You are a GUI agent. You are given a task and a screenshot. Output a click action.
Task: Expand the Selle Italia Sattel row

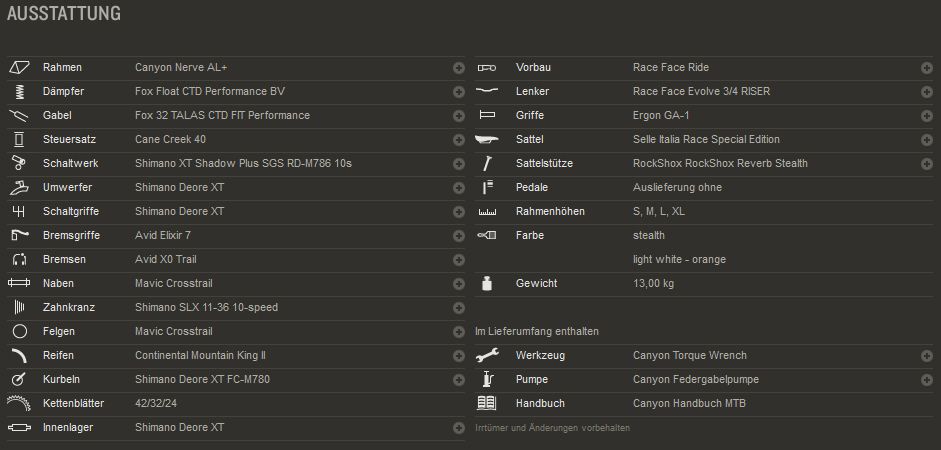point(926,140)
